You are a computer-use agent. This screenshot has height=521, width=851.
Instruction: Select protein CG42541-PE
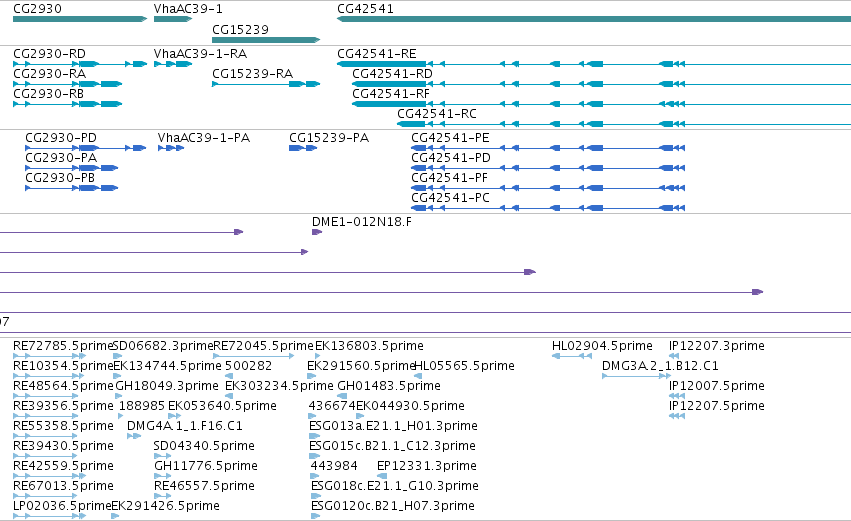[x=548, y=148]
